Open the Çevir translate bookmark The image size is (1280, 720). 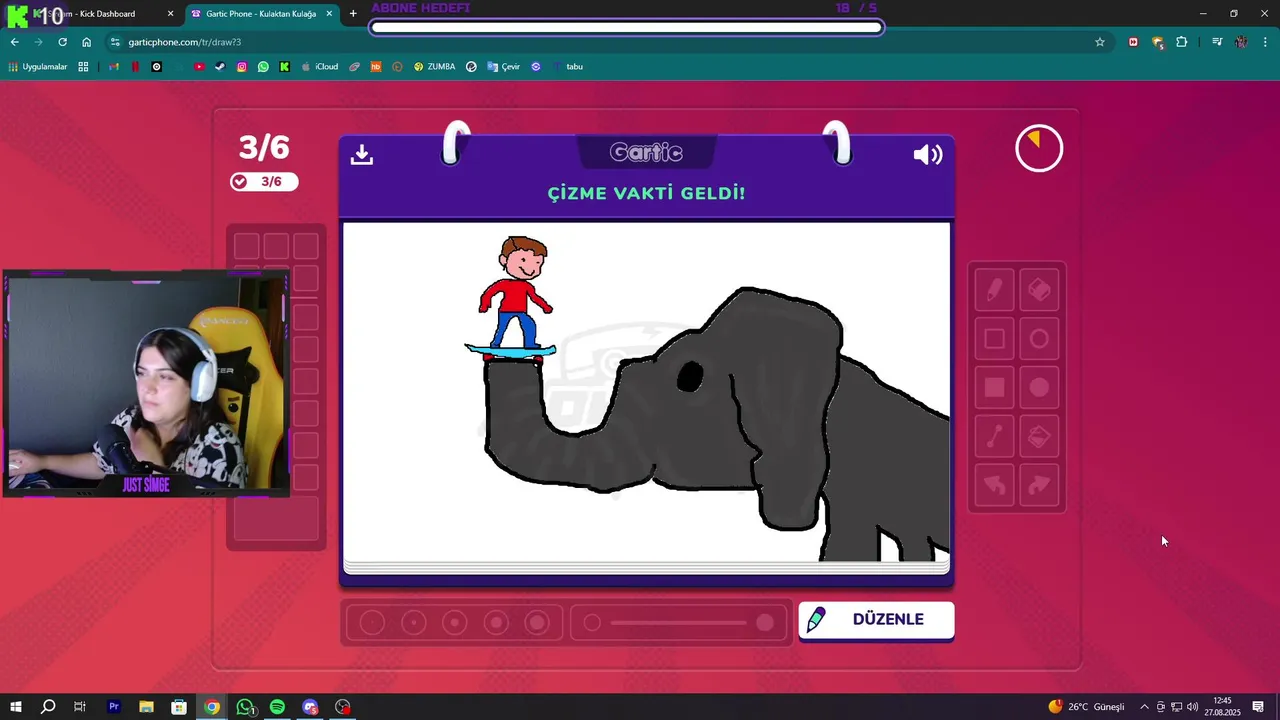click(503, 67)
